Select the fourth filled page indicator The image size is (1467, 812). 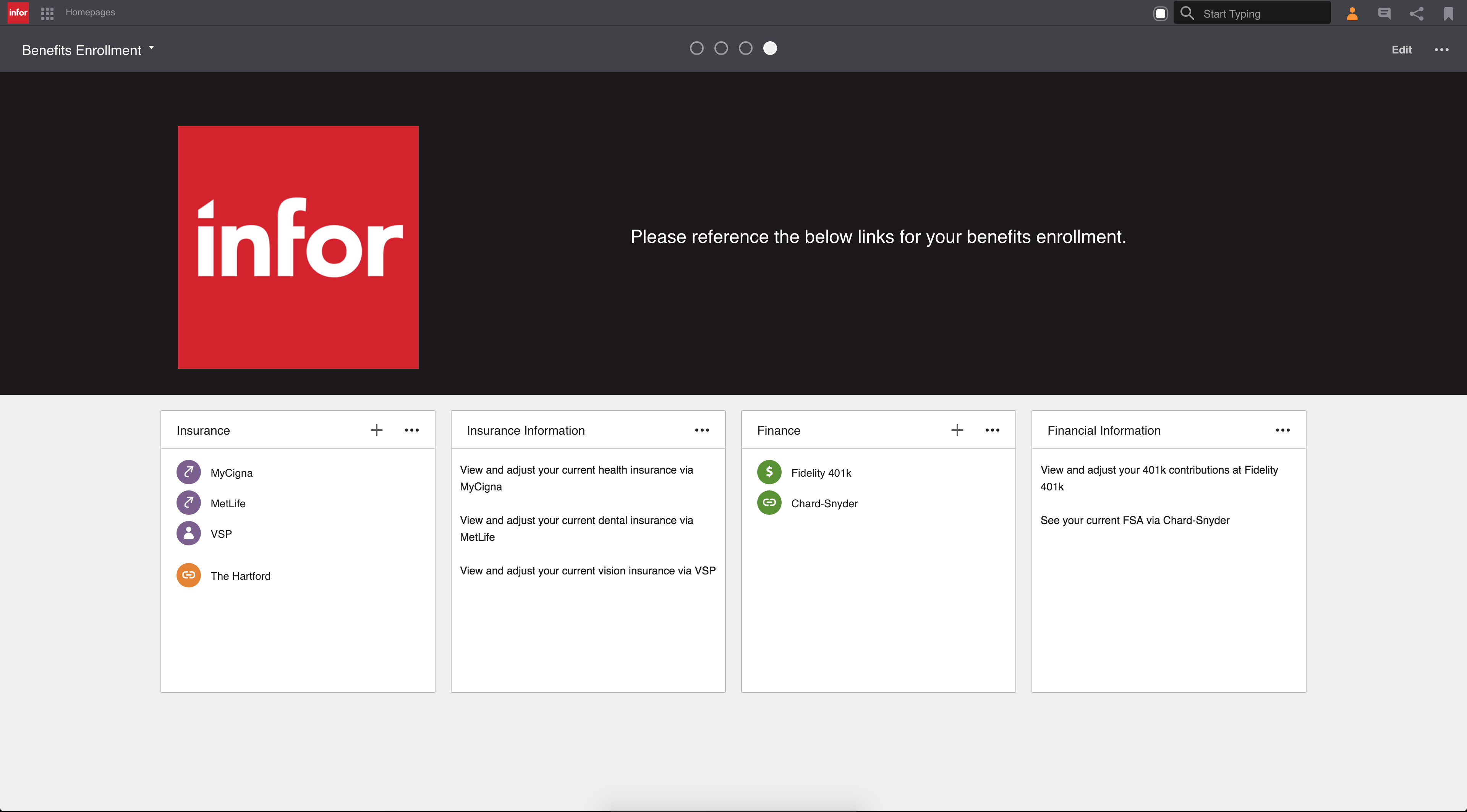770,49
